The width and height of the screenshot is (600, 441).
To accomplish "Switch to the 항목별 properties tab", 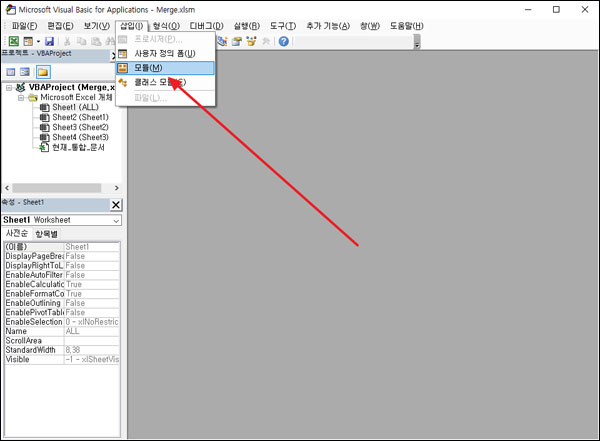I will [x=47, y=234].
